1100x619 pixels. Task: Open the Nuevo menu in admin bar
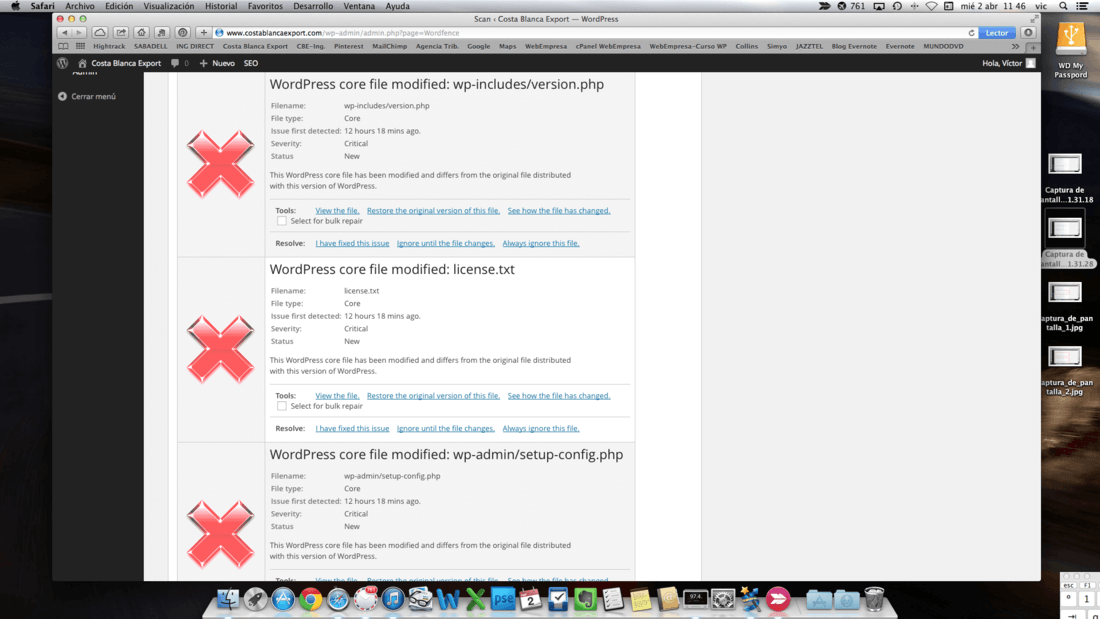217,63
